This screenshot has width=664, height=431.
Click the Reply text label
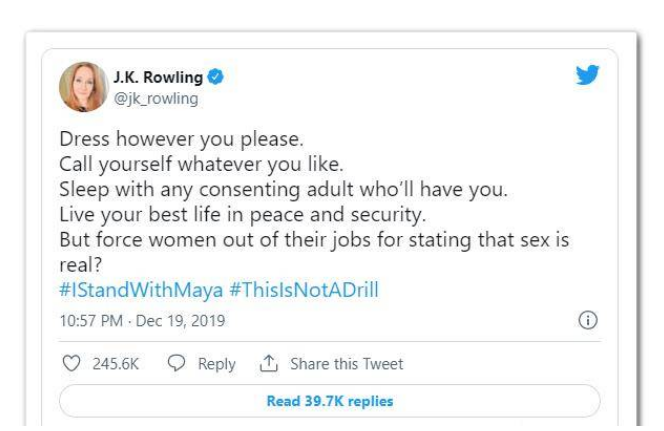(x=216, y=364)
